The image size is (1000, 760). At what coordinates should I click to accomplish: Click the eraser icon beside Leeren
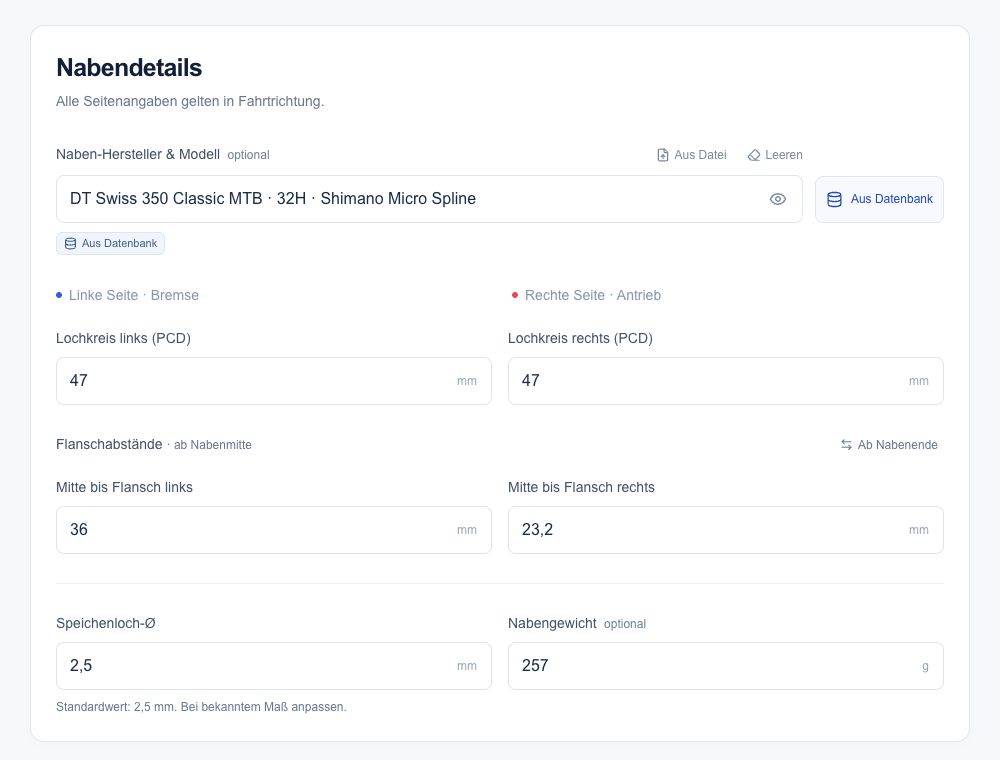[754, 155]
